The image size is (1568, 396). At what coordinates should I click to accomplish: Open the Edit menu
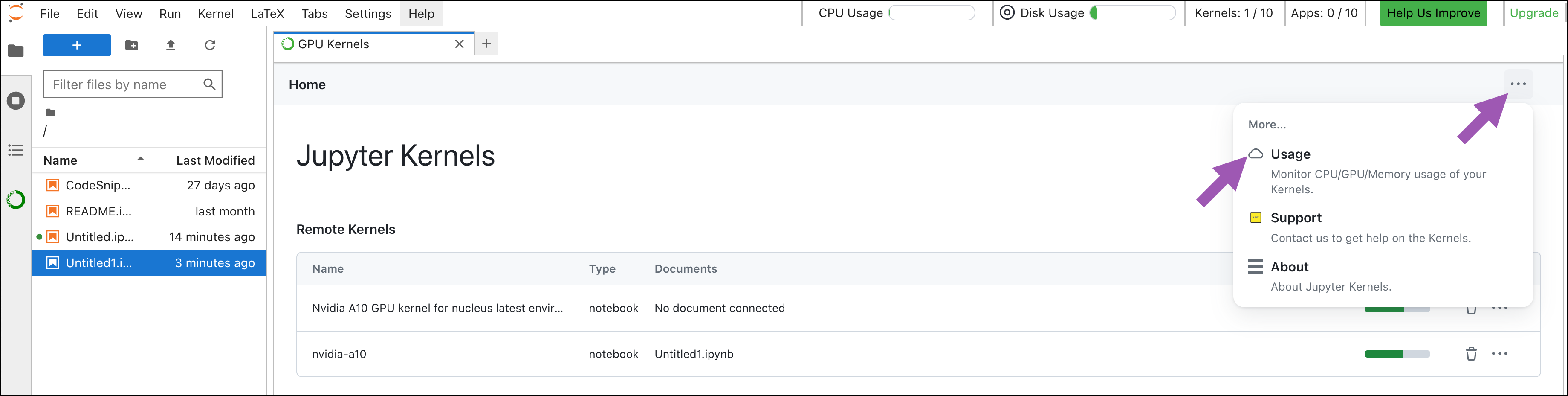tap(87, 13)
